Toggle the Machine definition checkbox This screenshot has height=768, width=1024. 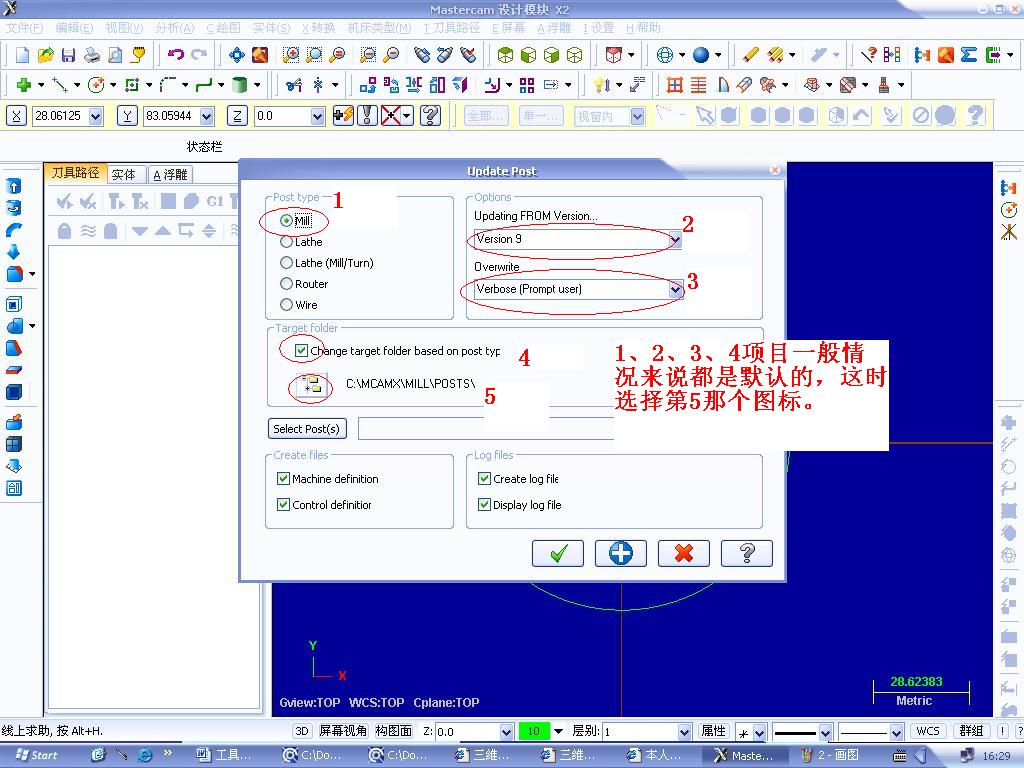click(283, 479)
